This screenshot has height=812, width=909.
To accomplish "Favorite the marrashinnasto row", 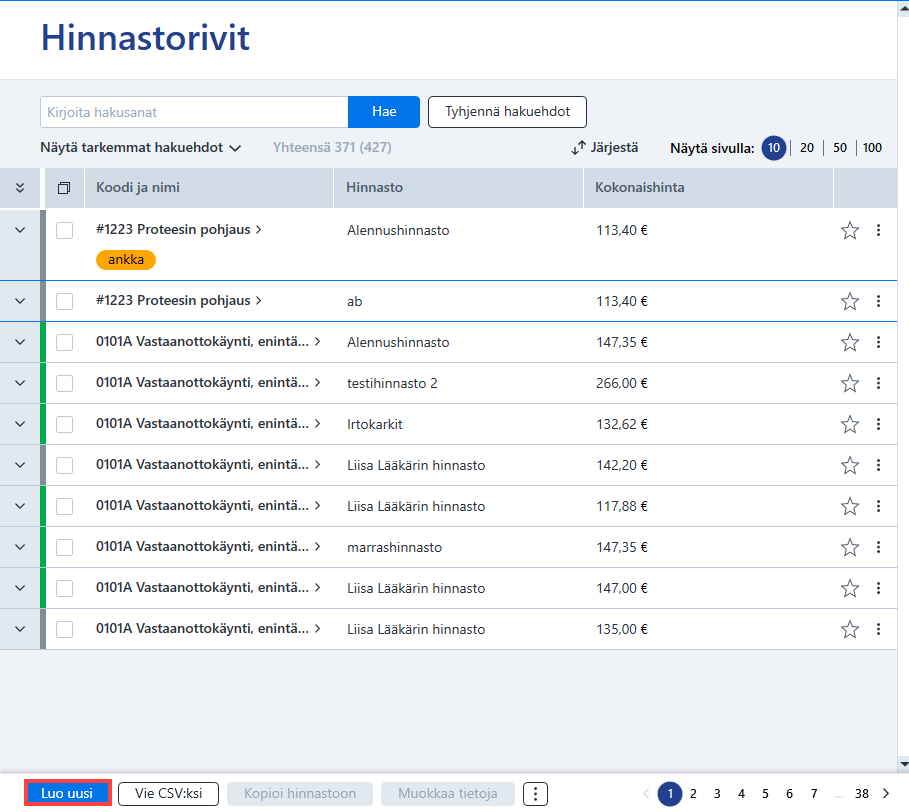I will (x=849, y=547).
